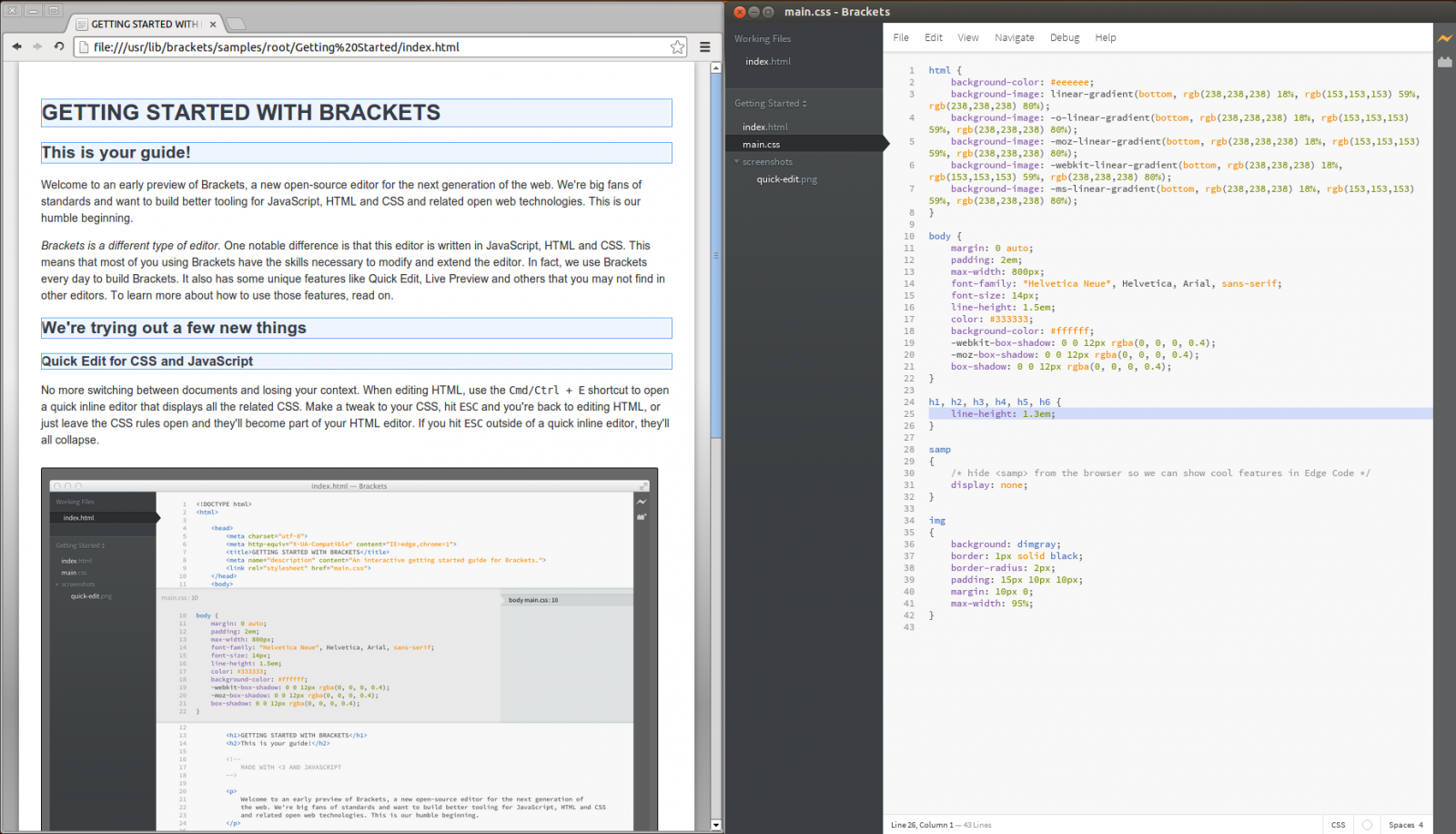Click line number 34 beside img selector

(x=909, y=521)
